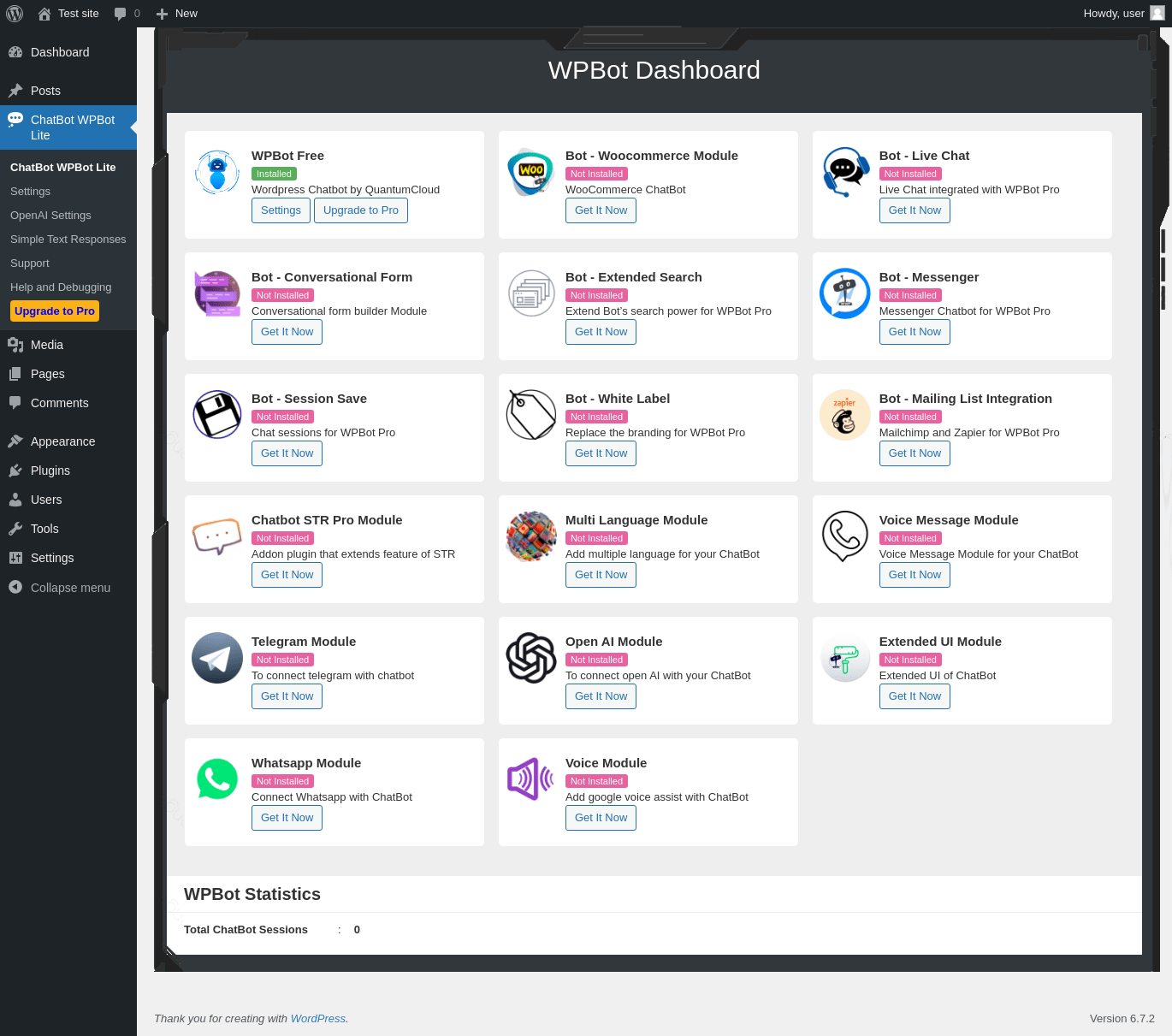1172x1036 pixels.
Task: Follow the WordPress footer link
Action: pos(317,1019)
